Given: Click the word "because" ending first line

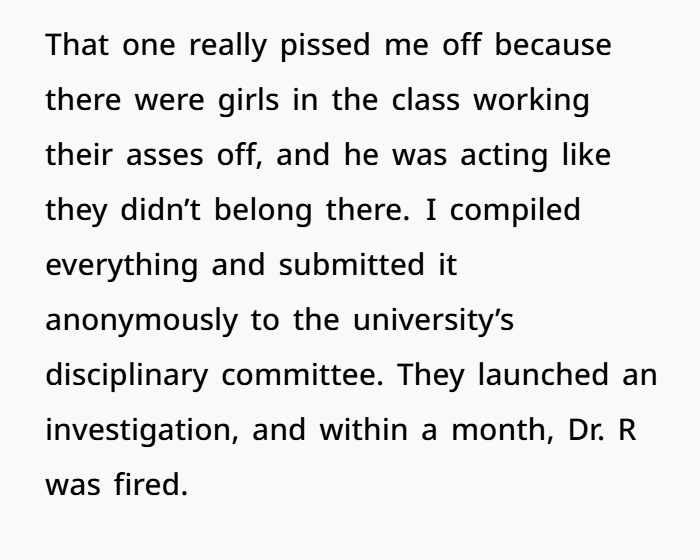Looking at the screenshot, I should point(553,45).
